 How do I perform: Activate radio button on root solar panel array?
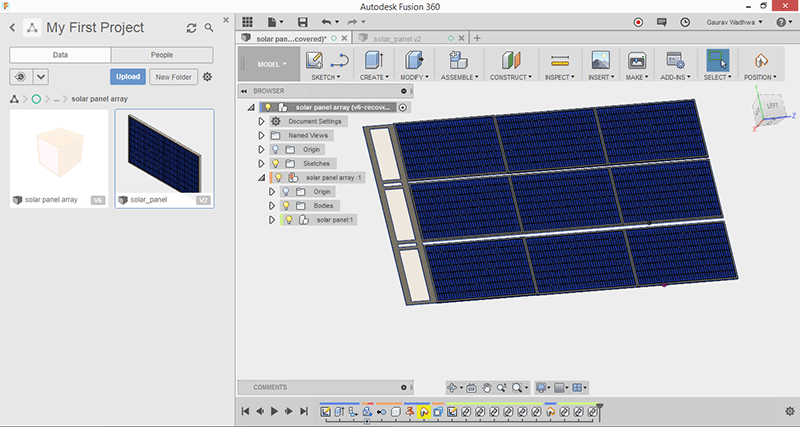[x=402, y=107]
